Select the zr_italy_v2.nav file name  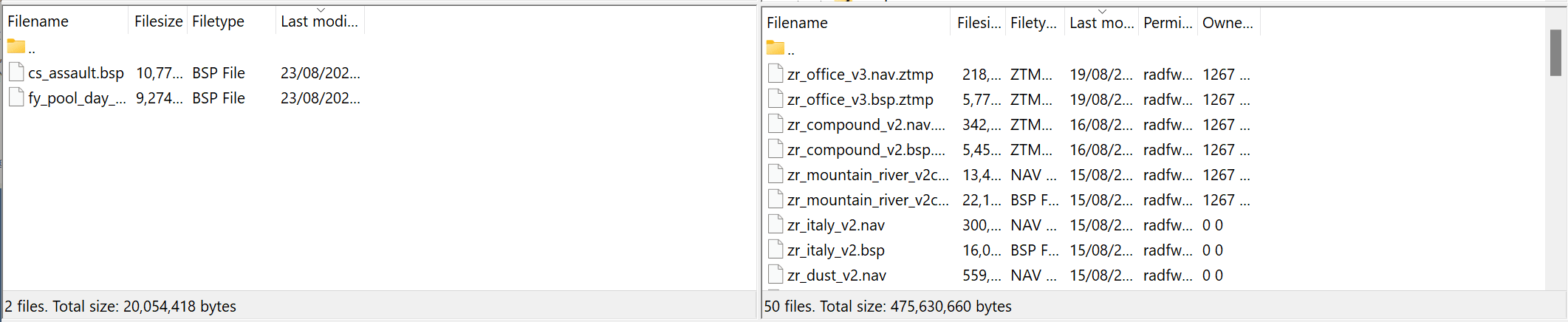pyautogui.click(x=835, y=225)
